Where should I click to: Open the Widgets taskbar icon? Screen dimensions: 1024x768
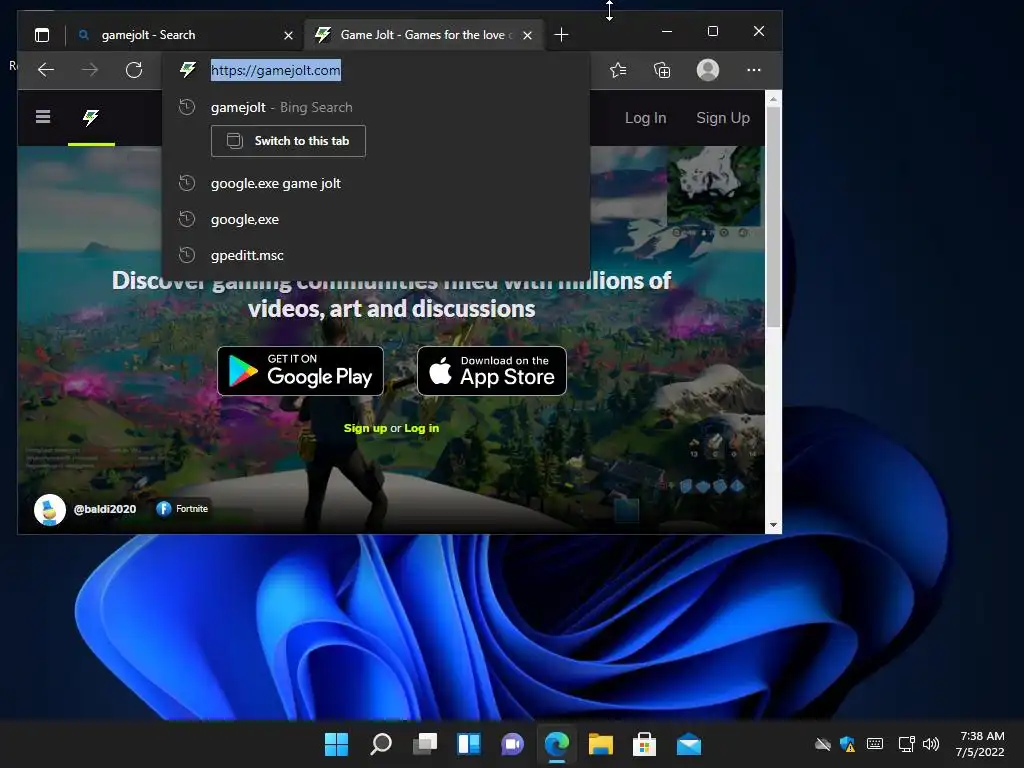pyautogui.click(x=469, y=744)
